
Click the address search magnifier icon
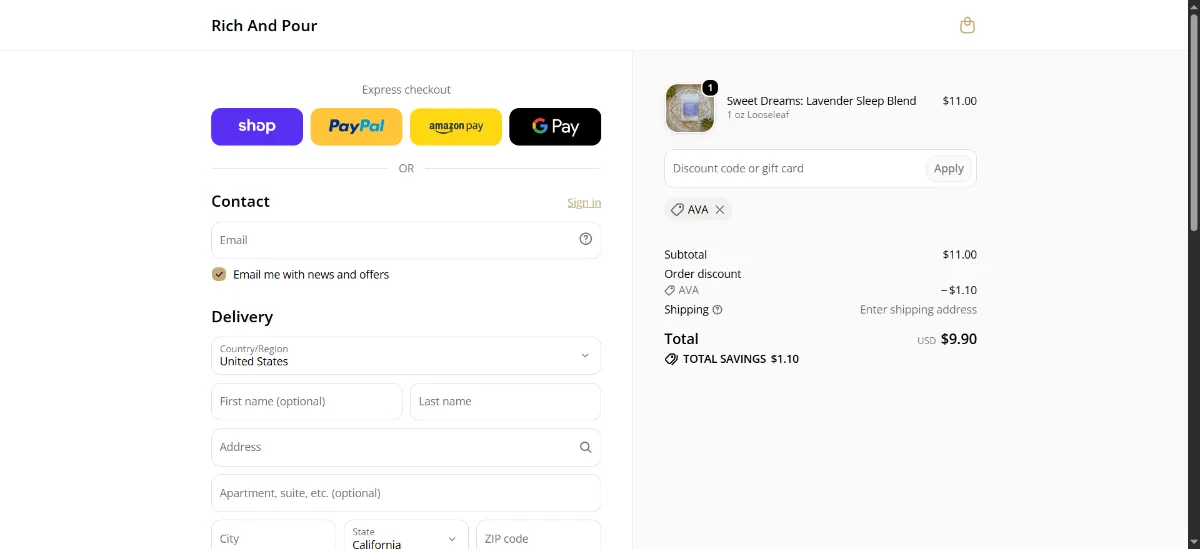[x=586, y=447]
